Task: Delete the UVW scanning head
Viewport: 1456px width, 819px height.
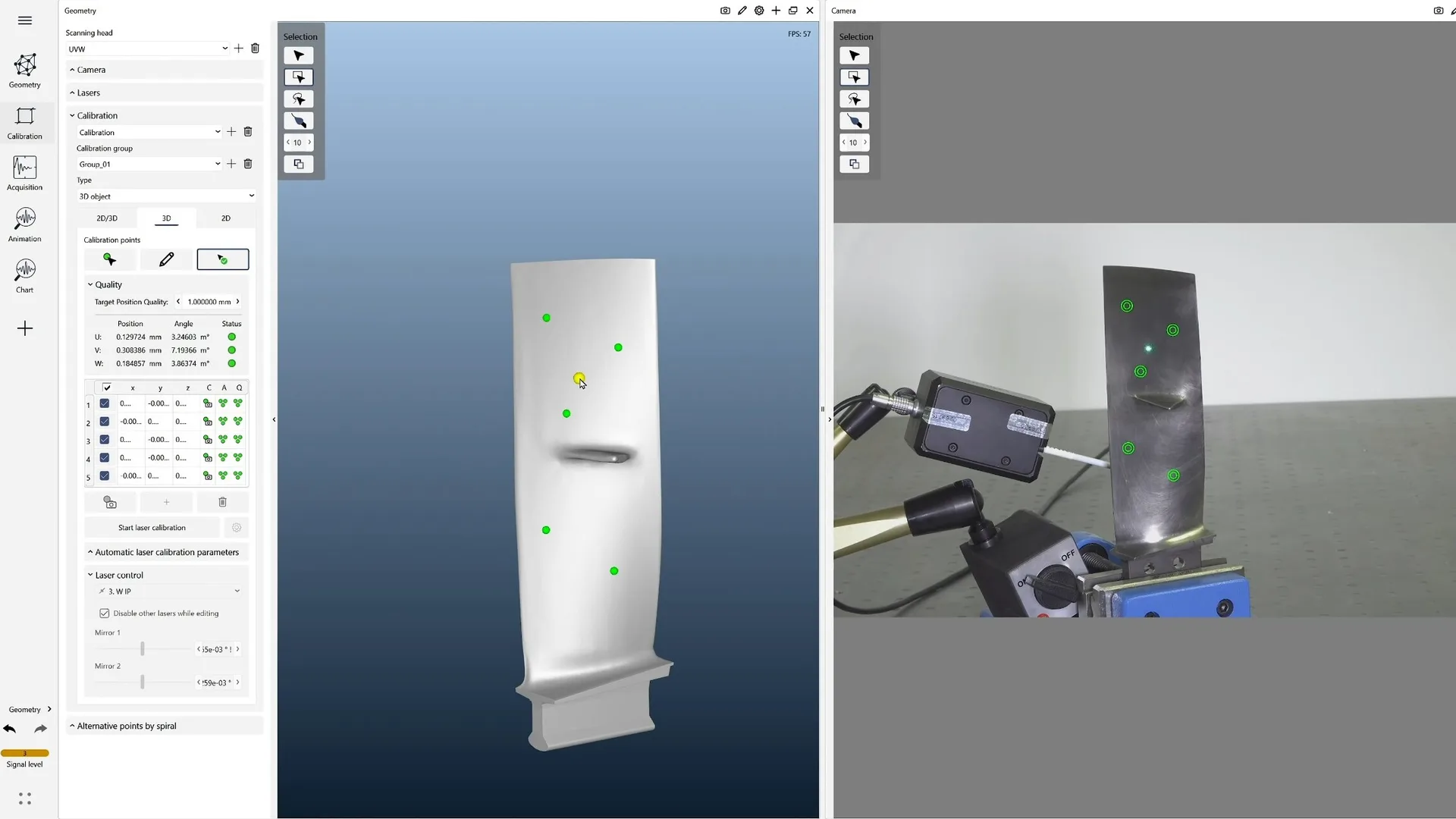Action: pos(256,49)
